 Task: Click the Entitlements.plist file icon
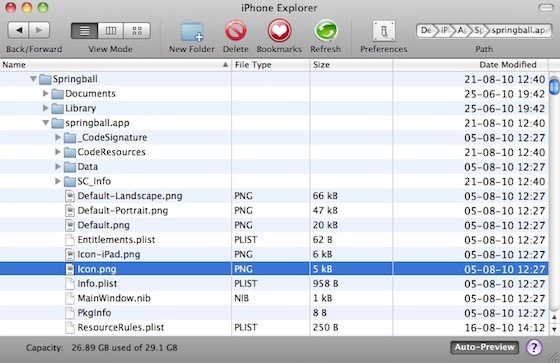pyautogui.click(x=70, y=240)
